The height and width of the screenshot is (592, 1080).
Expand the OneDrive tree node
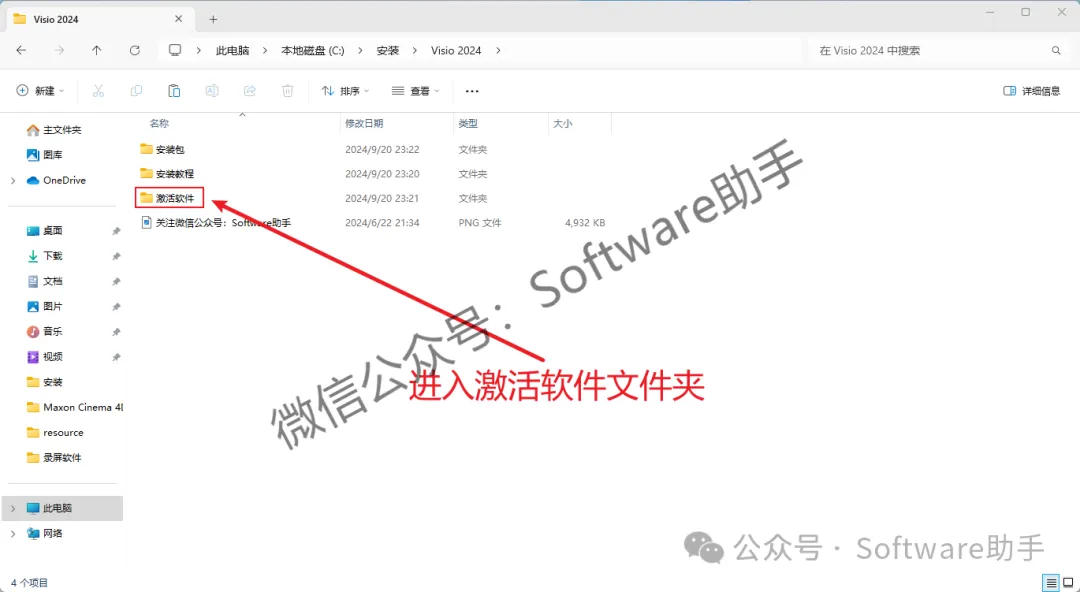tap(13, 181)
